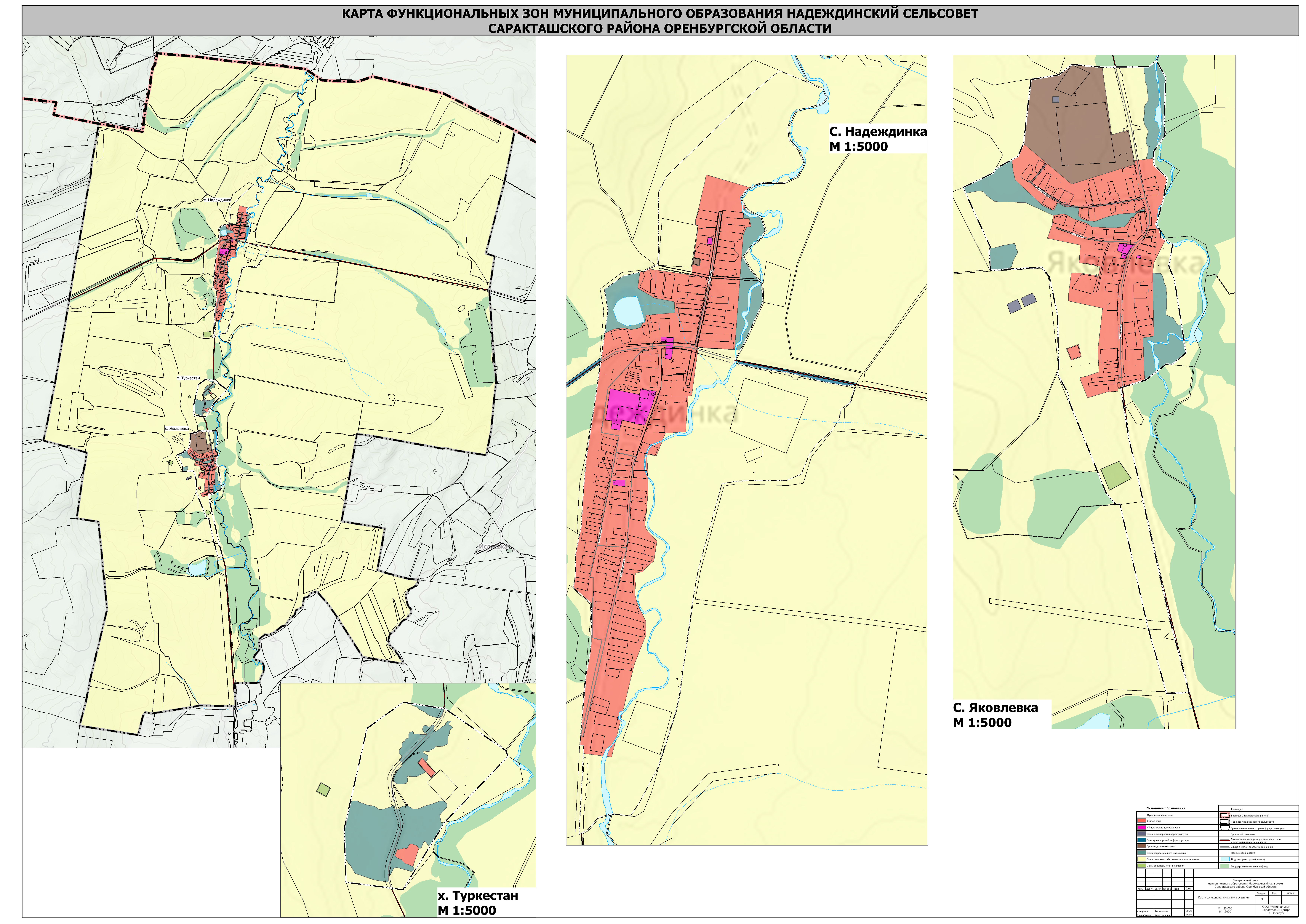Click the Водоток (река, ручей, канал) legend text
This screenshot has height=924, width=1306.
click(1248, 860)
